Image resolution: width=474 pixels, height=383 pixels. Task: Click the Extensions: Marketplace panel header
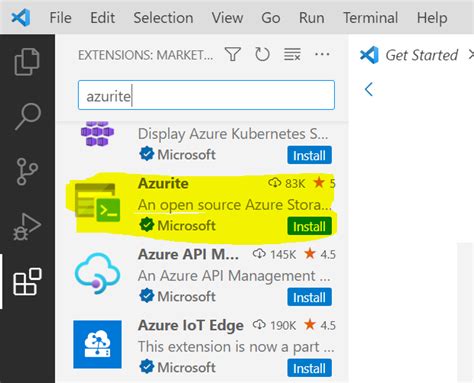[145, 55]
